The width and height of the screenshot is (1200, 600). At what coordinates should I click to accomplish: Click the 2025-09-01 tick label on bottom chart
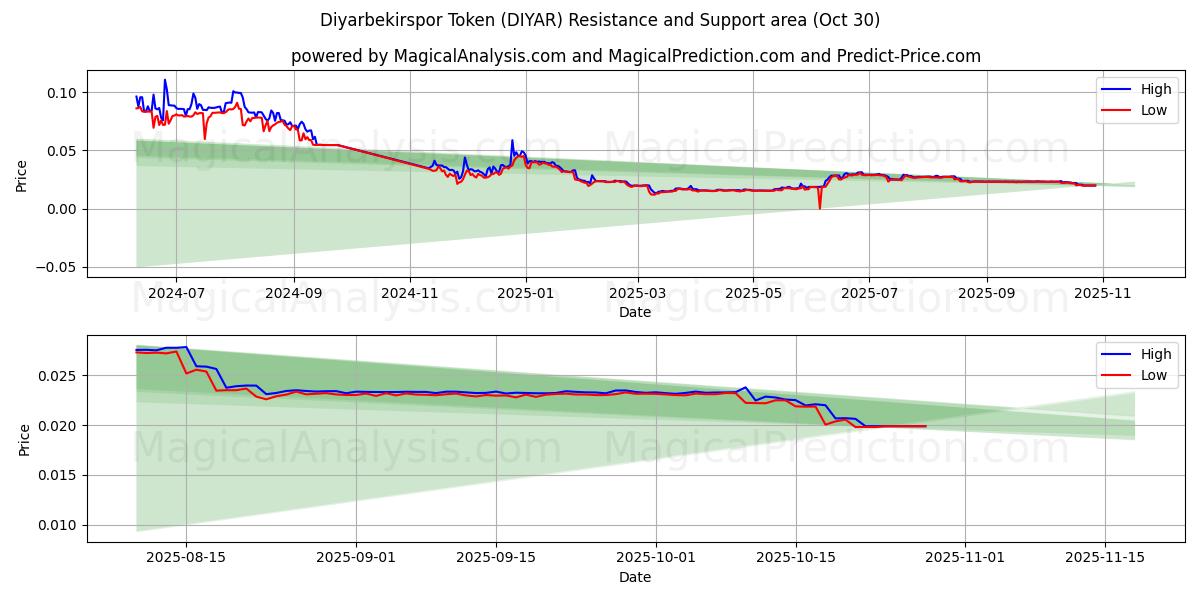click(x=355, y=559)
